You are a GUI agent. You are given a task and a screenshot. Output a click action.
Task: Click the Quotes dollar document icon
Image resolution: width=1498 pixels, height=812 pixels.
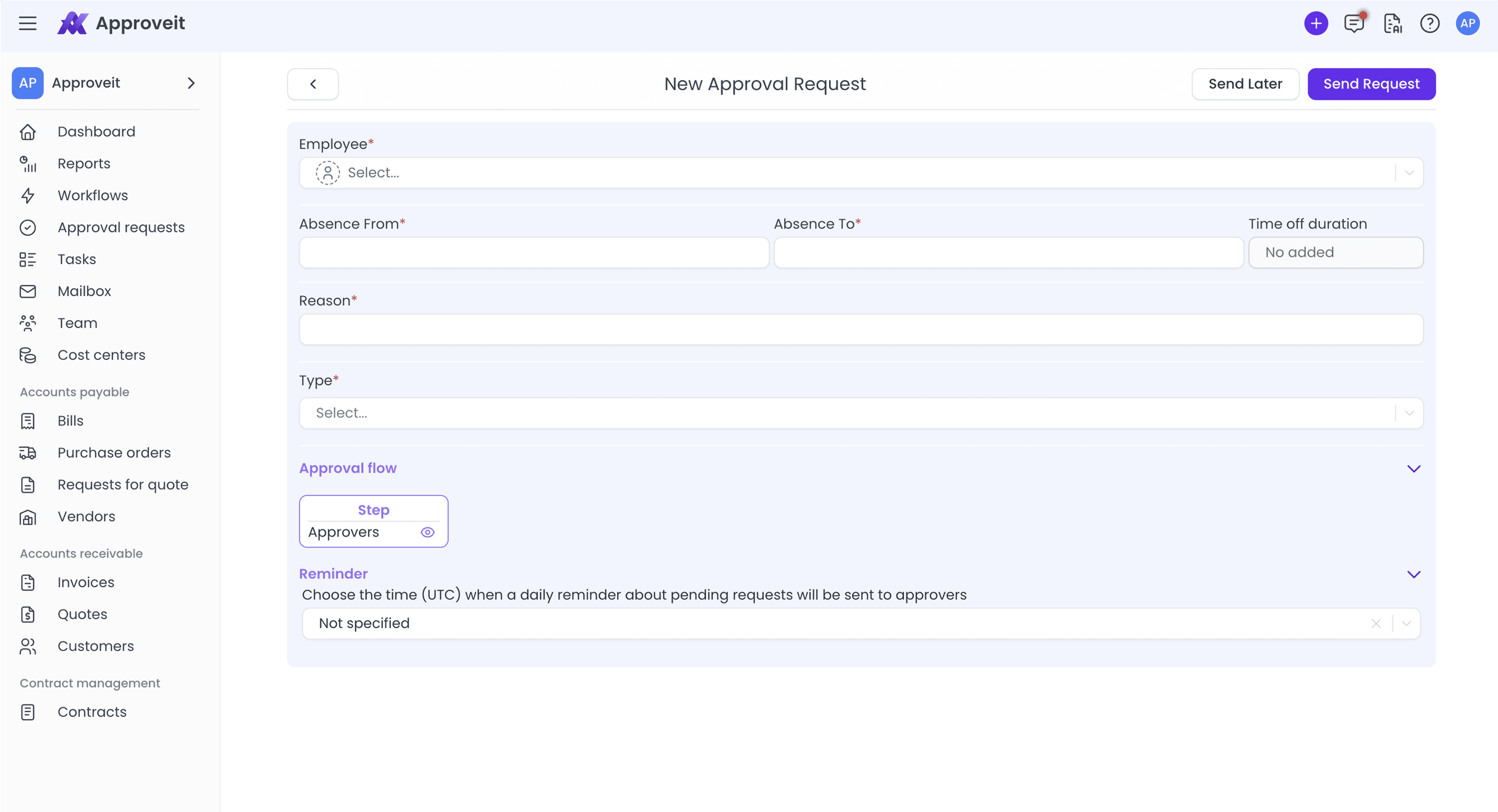click(27, 614)
